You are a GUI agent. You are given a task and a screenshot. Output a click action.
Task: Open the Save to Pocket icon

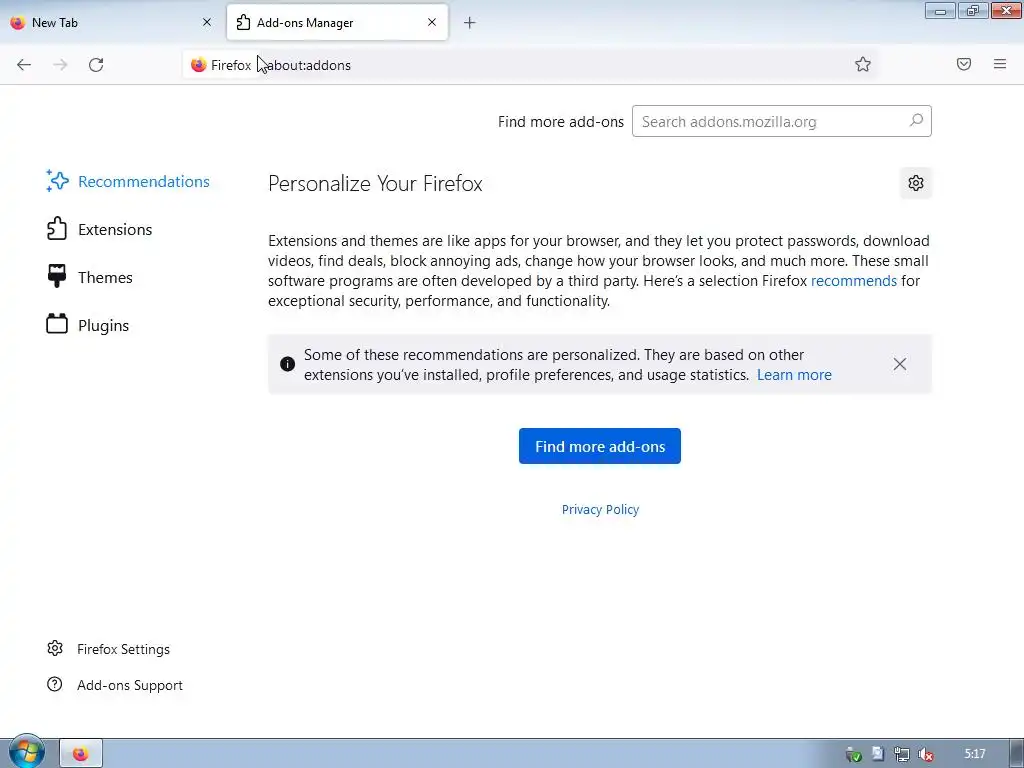pyautogui.click(x=964, y=64)
